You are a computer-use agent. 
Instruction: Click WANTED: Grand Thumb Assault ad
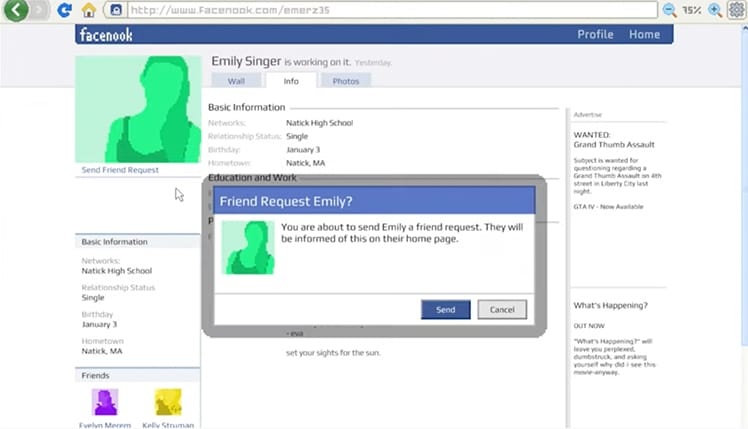click(614, 140)
